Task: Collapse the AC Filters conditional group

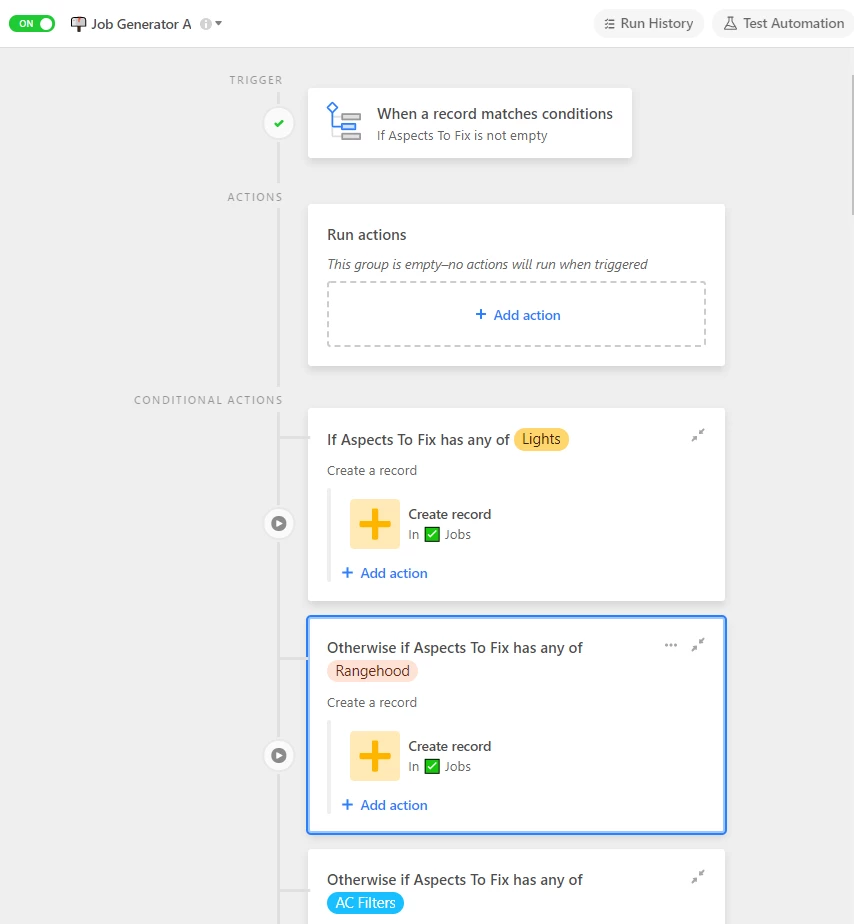Action: 698,877
